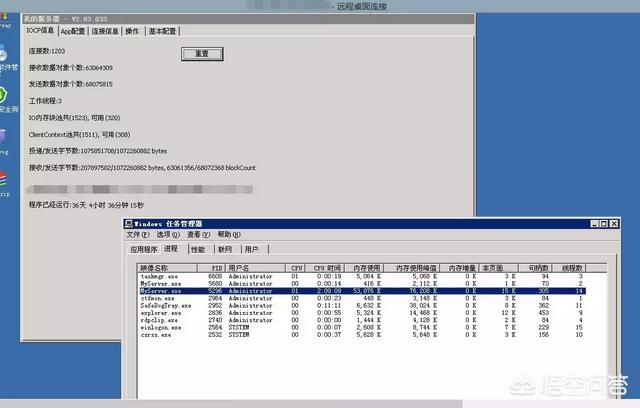Switch to Task Manager 联网 tab

pos(225,248)
